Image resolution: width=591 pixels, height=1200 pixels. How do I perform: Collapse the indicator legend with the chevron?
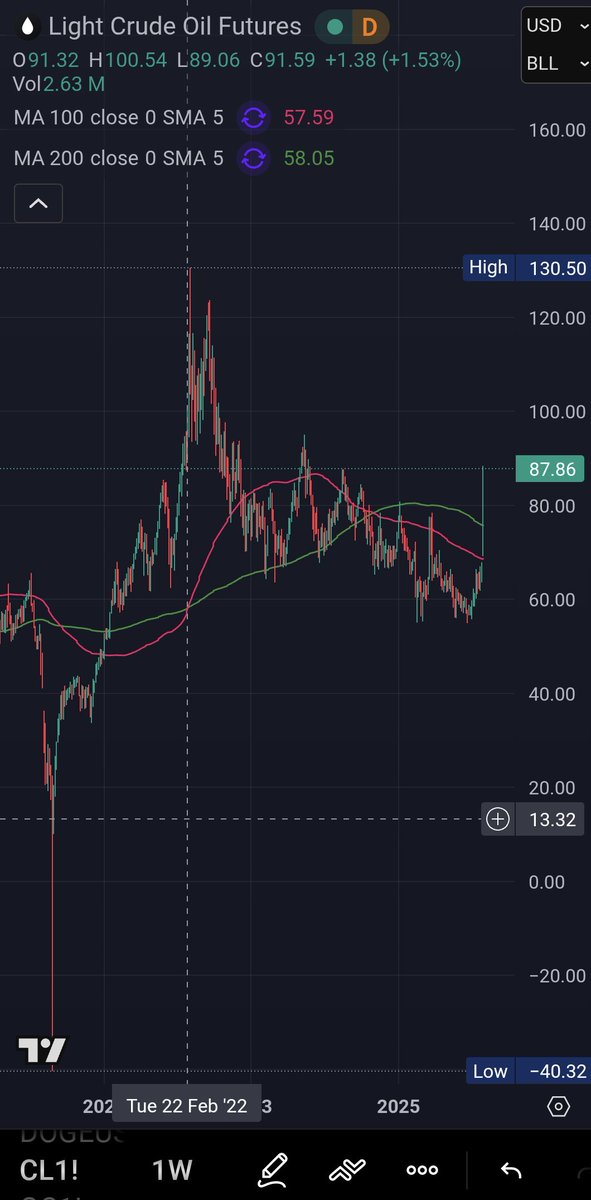38,204
